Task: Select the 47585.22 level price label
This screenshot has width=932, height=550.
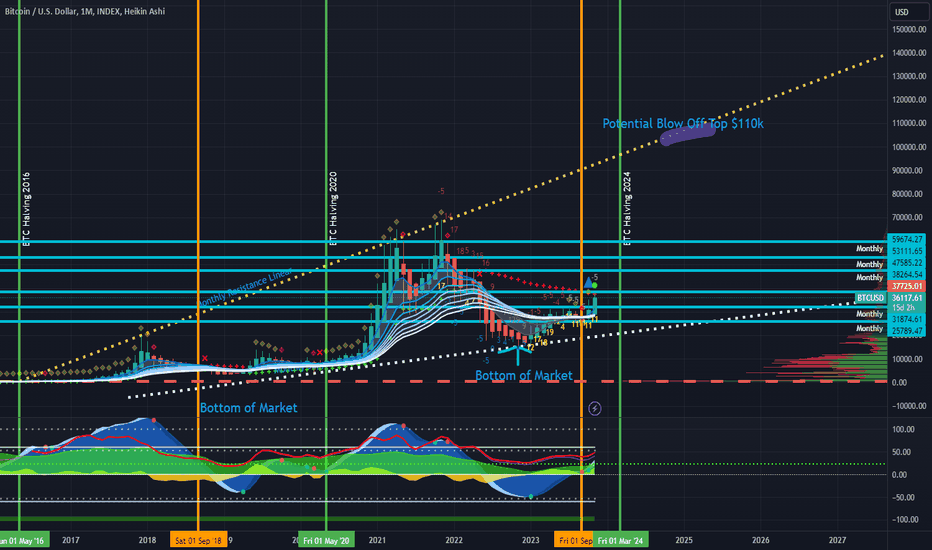Action: [907, 263]
